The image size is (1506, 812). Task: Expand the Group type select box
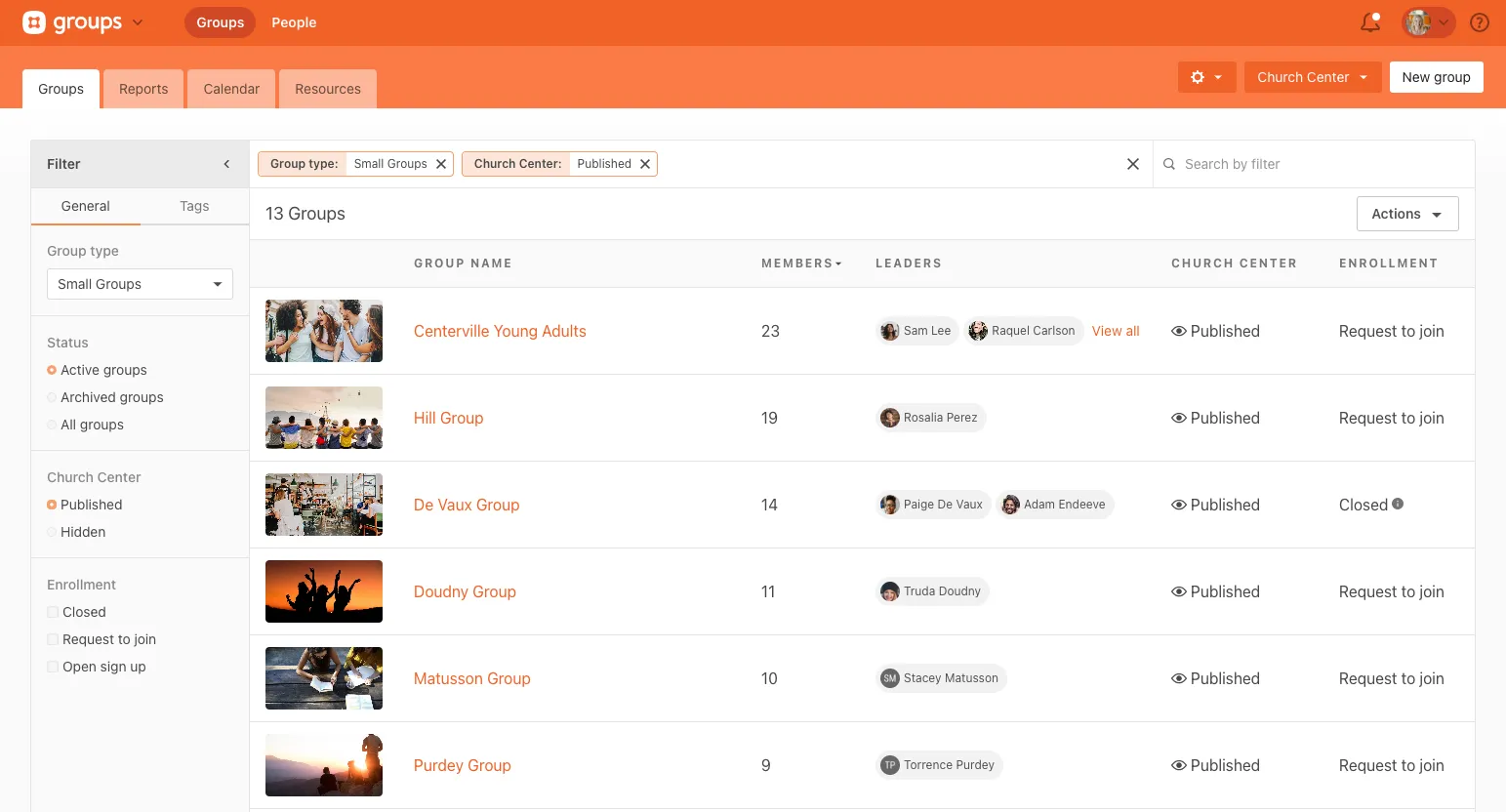click(x=140, y=284)
